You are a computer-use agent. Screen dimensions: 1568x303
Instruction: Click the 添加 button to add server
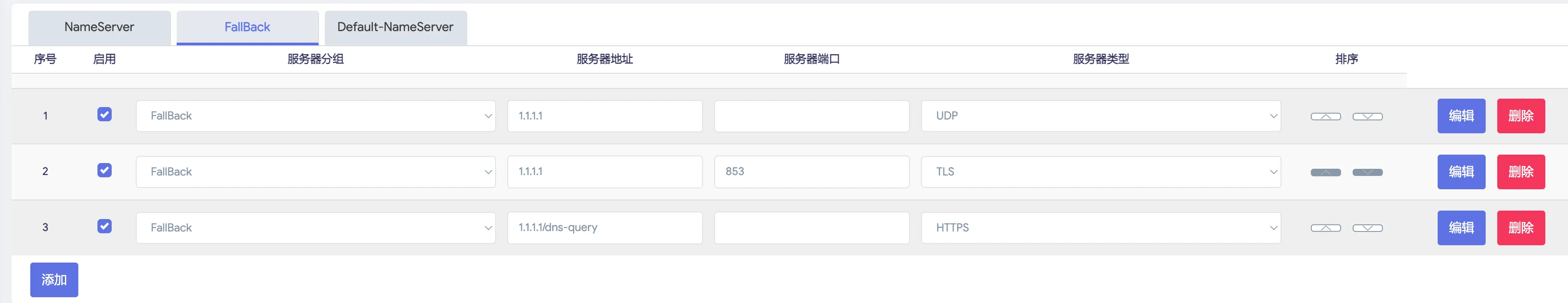(x=54, y=280)
